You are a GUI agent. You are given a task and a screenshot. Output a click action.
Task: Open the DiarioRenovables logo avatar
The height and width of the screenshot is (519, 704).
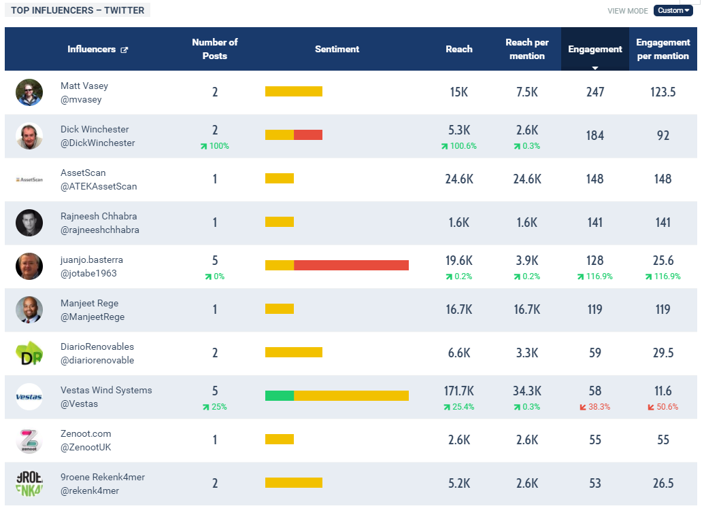point(29,353)
